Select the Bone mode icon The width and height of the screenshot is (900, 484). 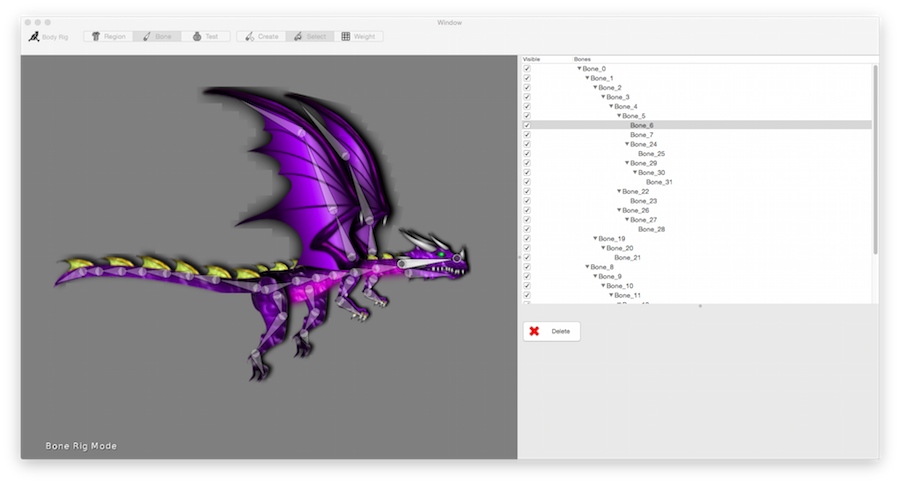click(x=147, y=37)
